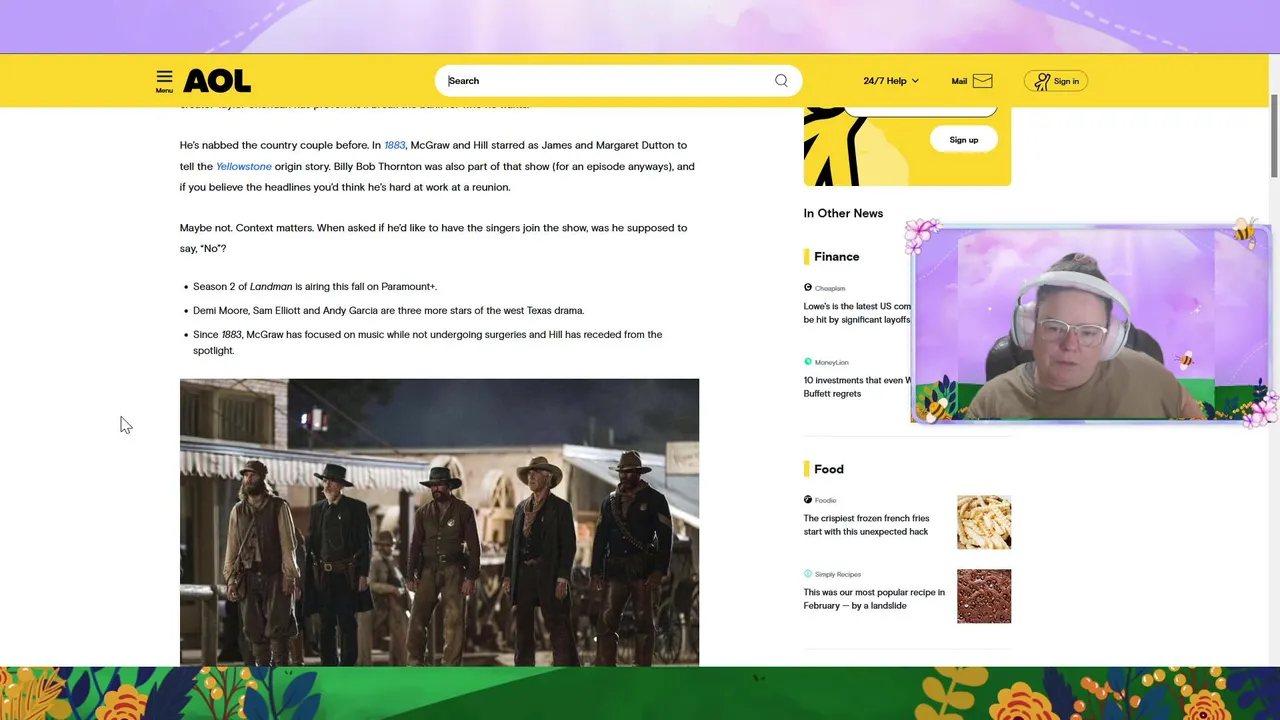Click the Landman Season 2 bullet text
The image size is (1280, 720).
[315, 286]
